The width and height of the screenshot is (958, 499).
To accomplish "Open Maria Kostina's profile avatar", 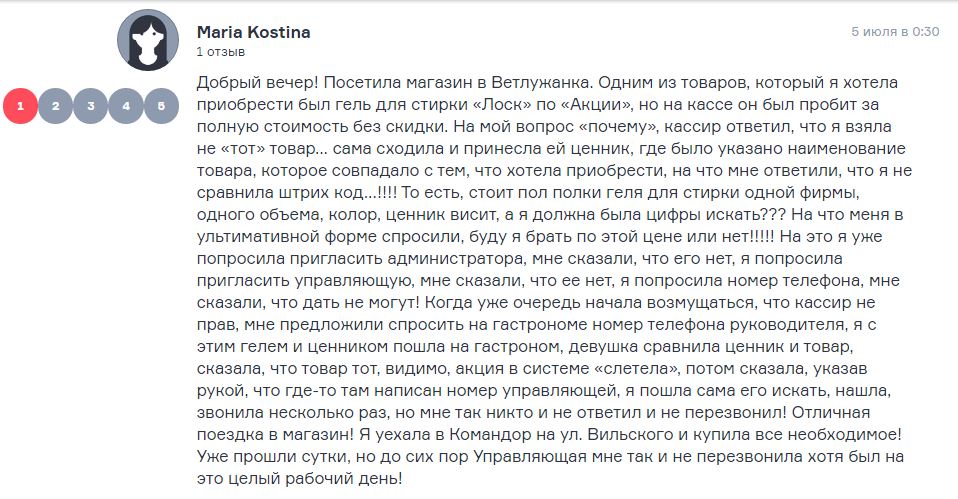I will click(x=148, y=40).
